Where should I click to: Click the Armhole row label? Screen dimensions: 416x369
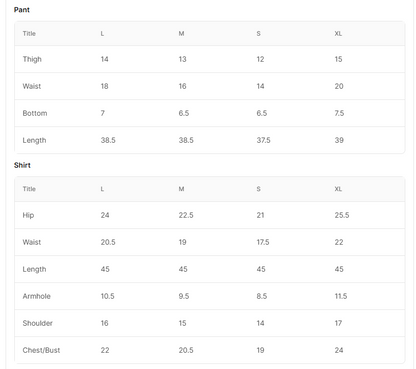[x=36, y=296]
